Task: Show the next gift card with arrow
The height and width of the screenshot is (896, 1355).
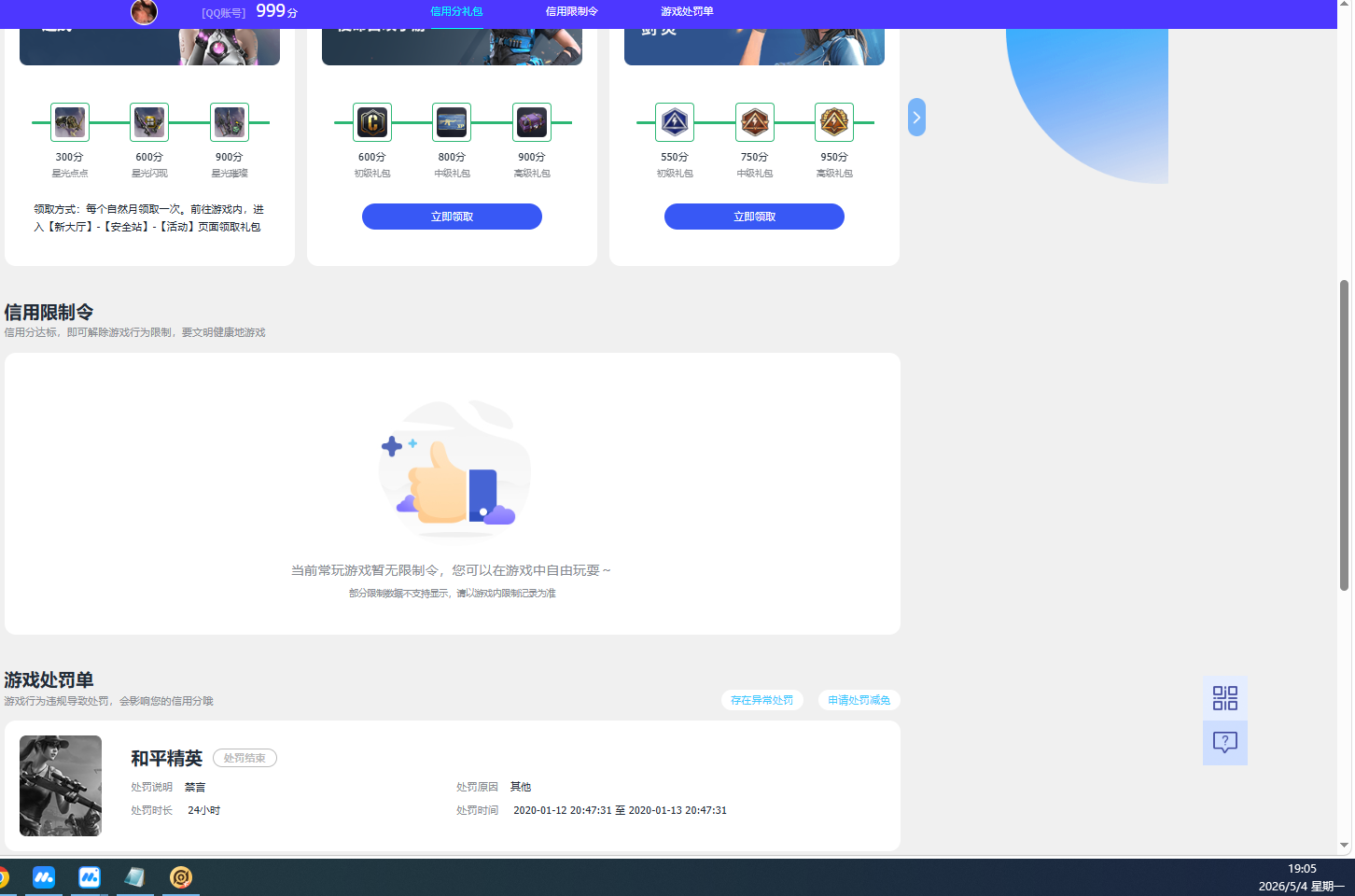Action: pos(917,118)
